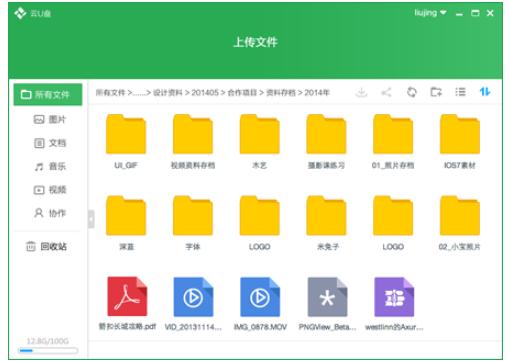Select 所有文件 in the sidebar
Viewport: 510px width, 361px height.
[x=48, y=94]
